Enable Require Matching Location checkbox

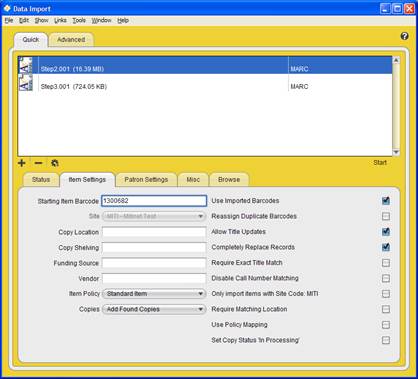point(386,309)
